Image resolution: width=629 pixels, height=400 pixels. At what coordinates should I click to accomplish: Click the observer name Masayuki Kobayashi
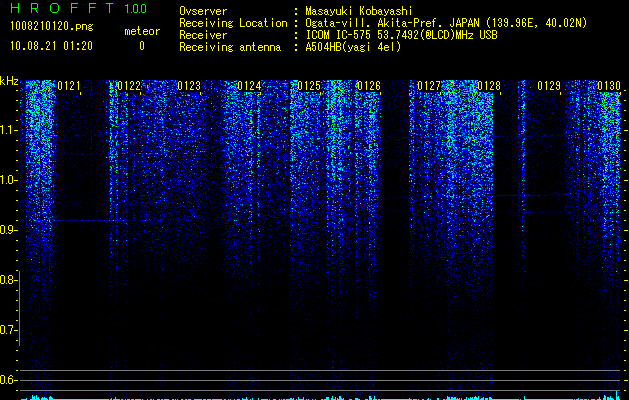(359, 11)
